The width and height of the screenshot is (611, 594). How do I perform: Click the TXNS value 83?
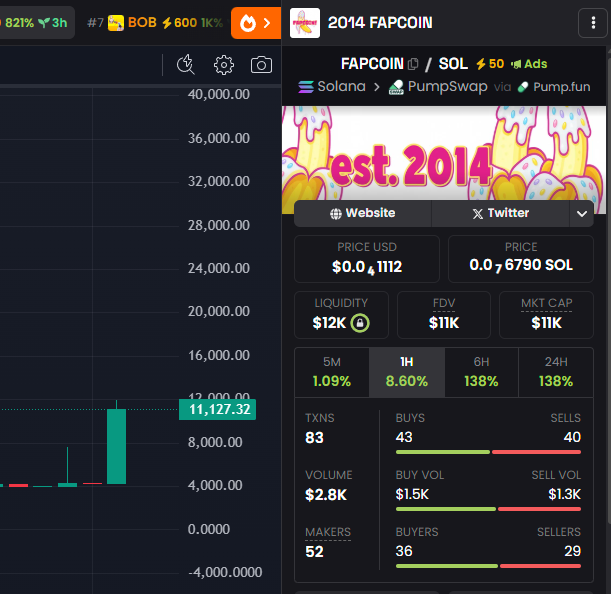tap(314, 437)
